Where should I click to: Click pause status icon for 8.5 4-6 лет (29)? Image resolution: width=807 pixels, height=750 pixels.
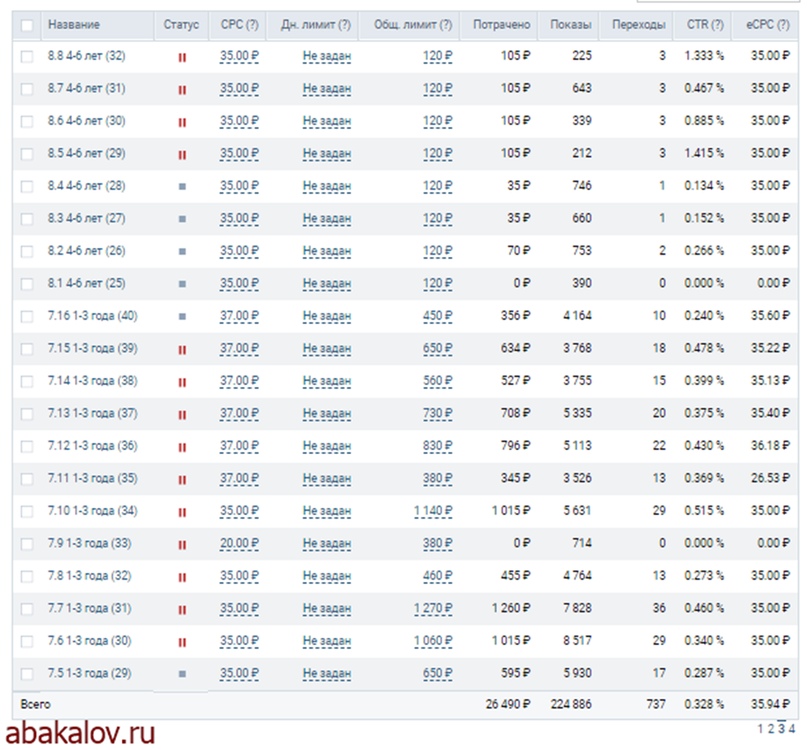182,155
